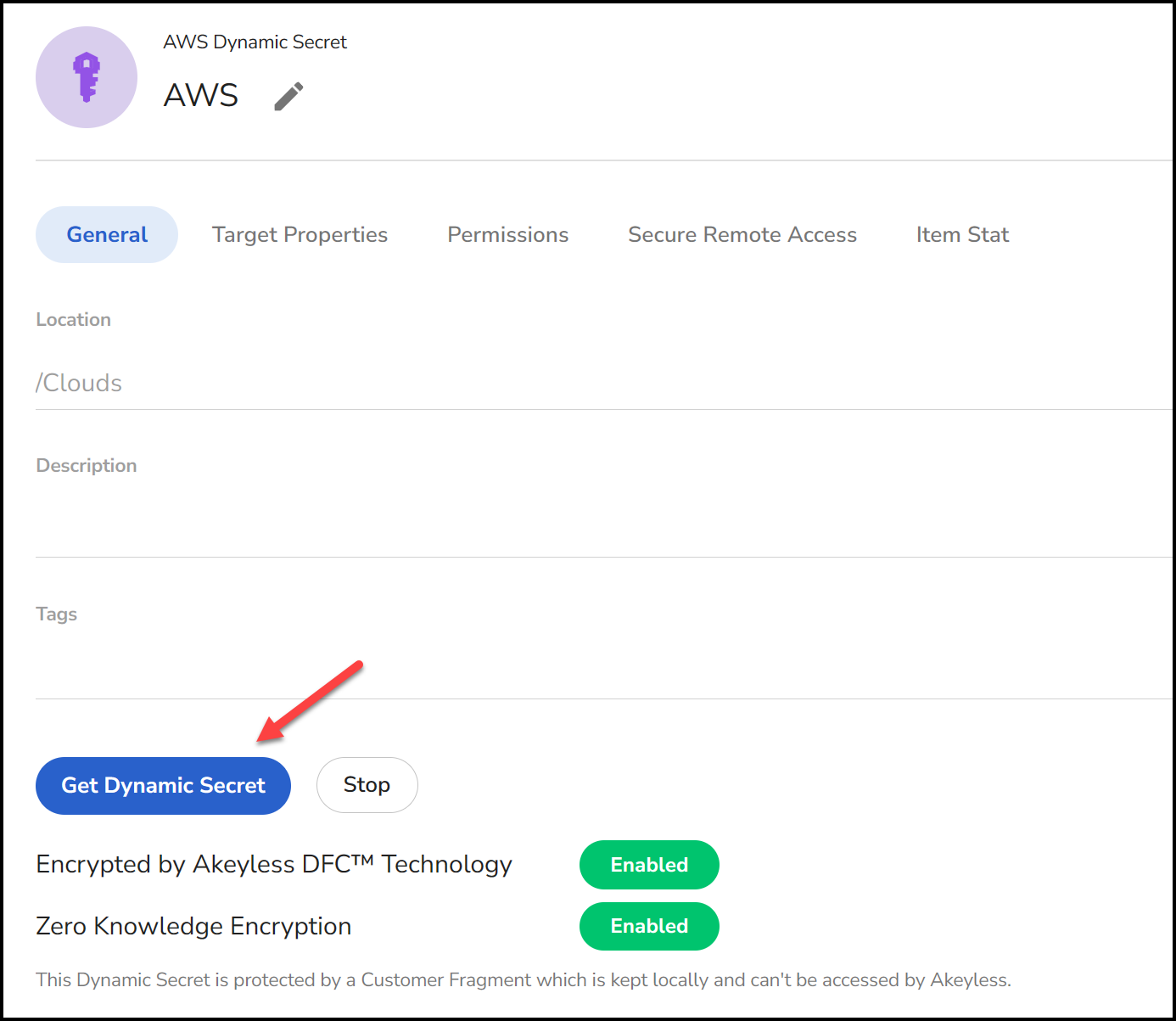1176x1021 pixels.
Task: Click the Enabled badge for DFC Technology
Action: [x=649, y=865]
